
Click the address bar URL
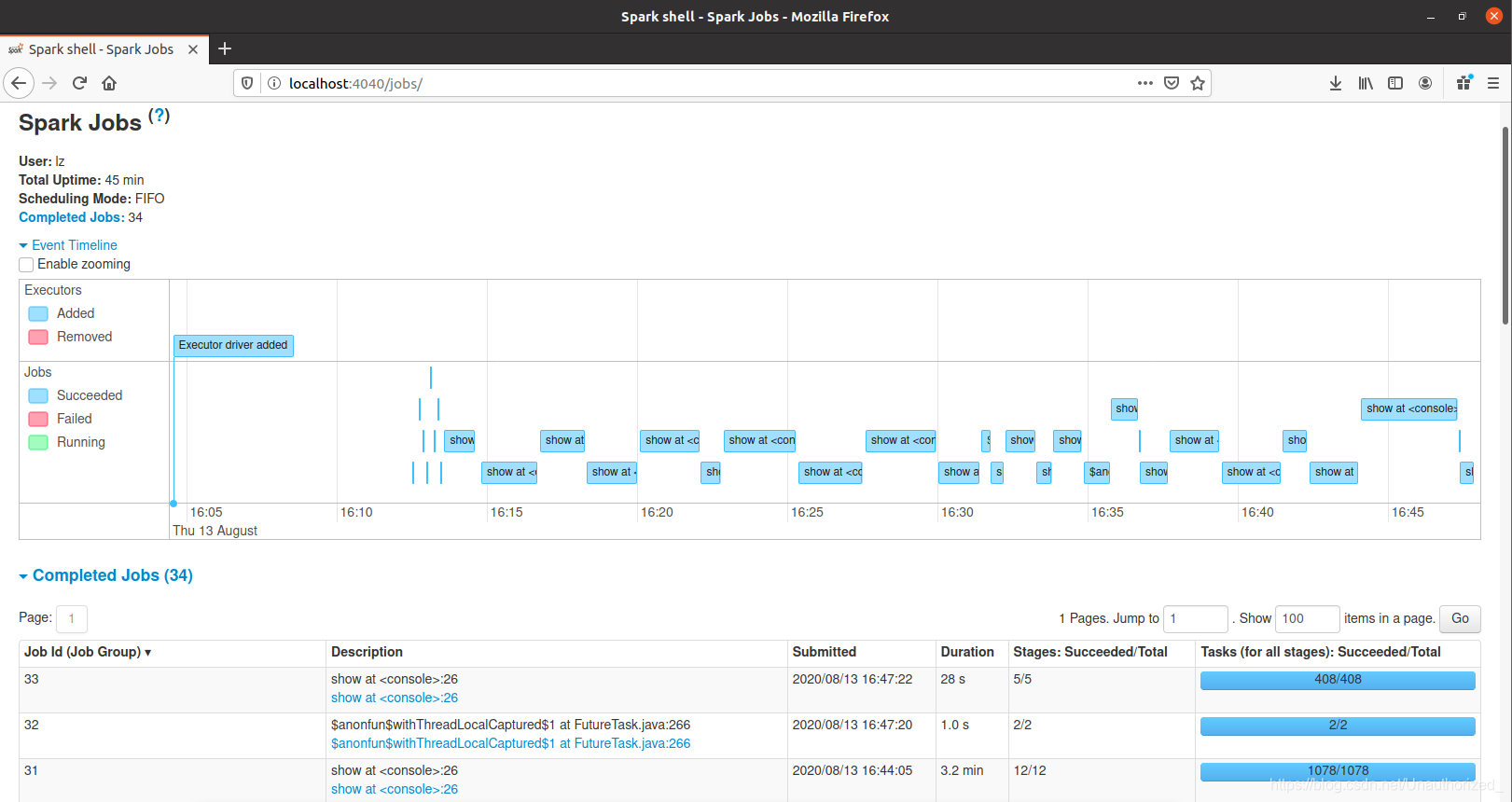coord(355,83)
